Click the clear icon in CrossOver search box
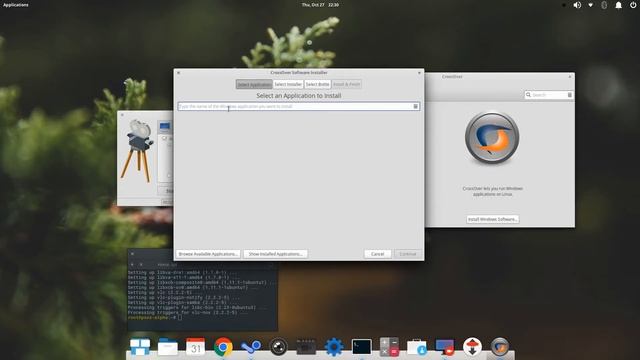The width and height of the screenshot is (640, 360). tap(569, 95)
